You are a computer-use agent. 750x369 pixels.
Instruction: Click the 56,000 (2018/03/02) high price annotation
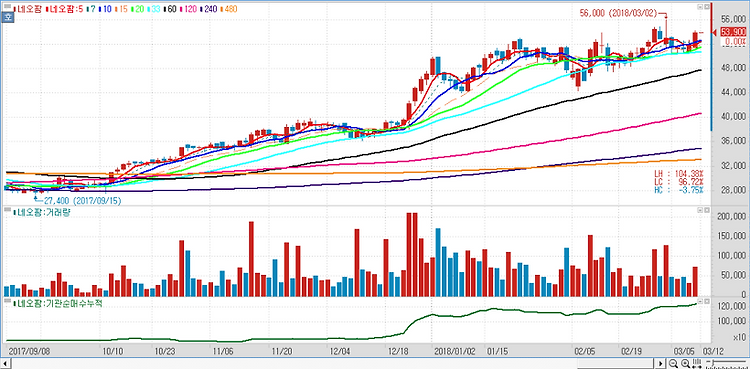(x=617, y=14)
